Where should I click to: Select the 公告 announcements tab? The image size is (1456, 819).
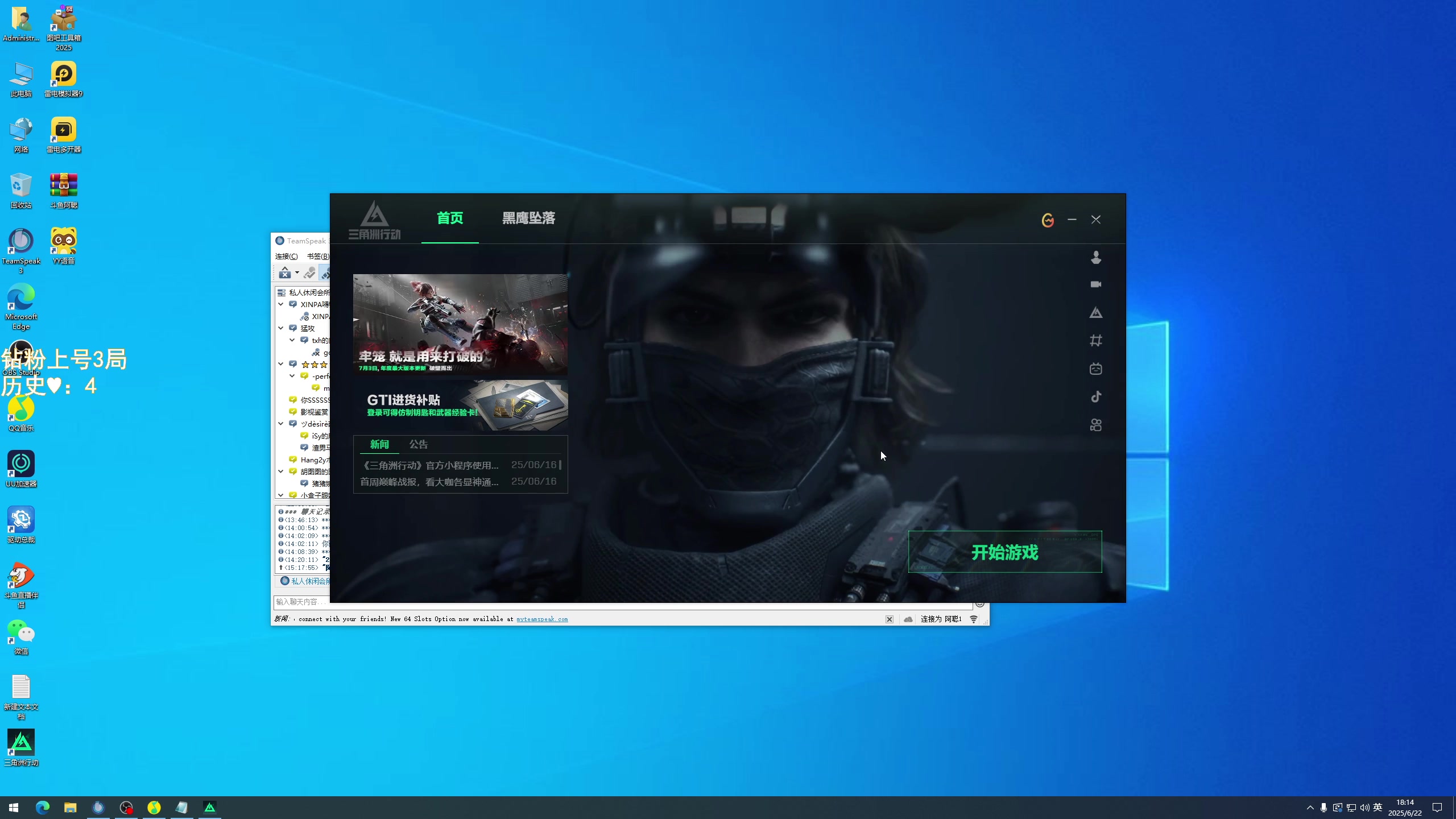point(419,445)
